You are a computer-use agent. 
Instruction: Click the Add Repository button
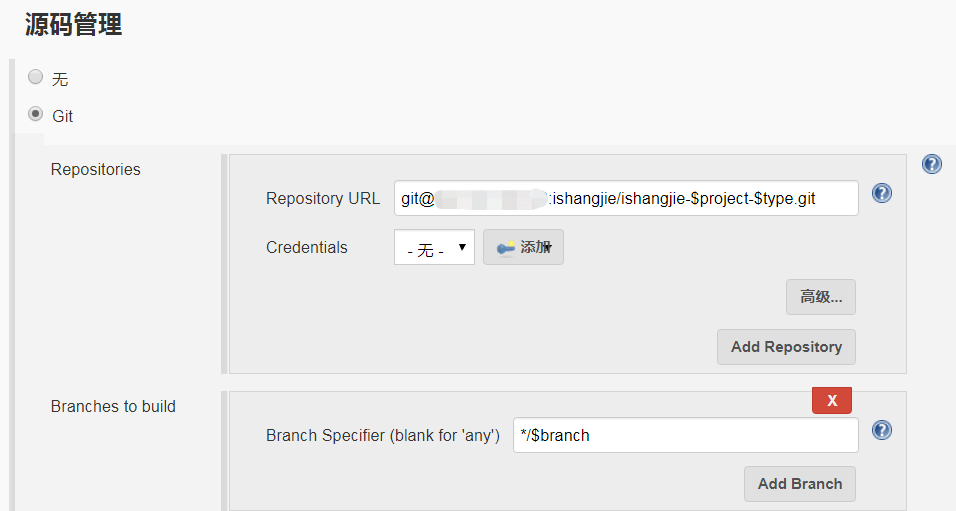point(786,347)
